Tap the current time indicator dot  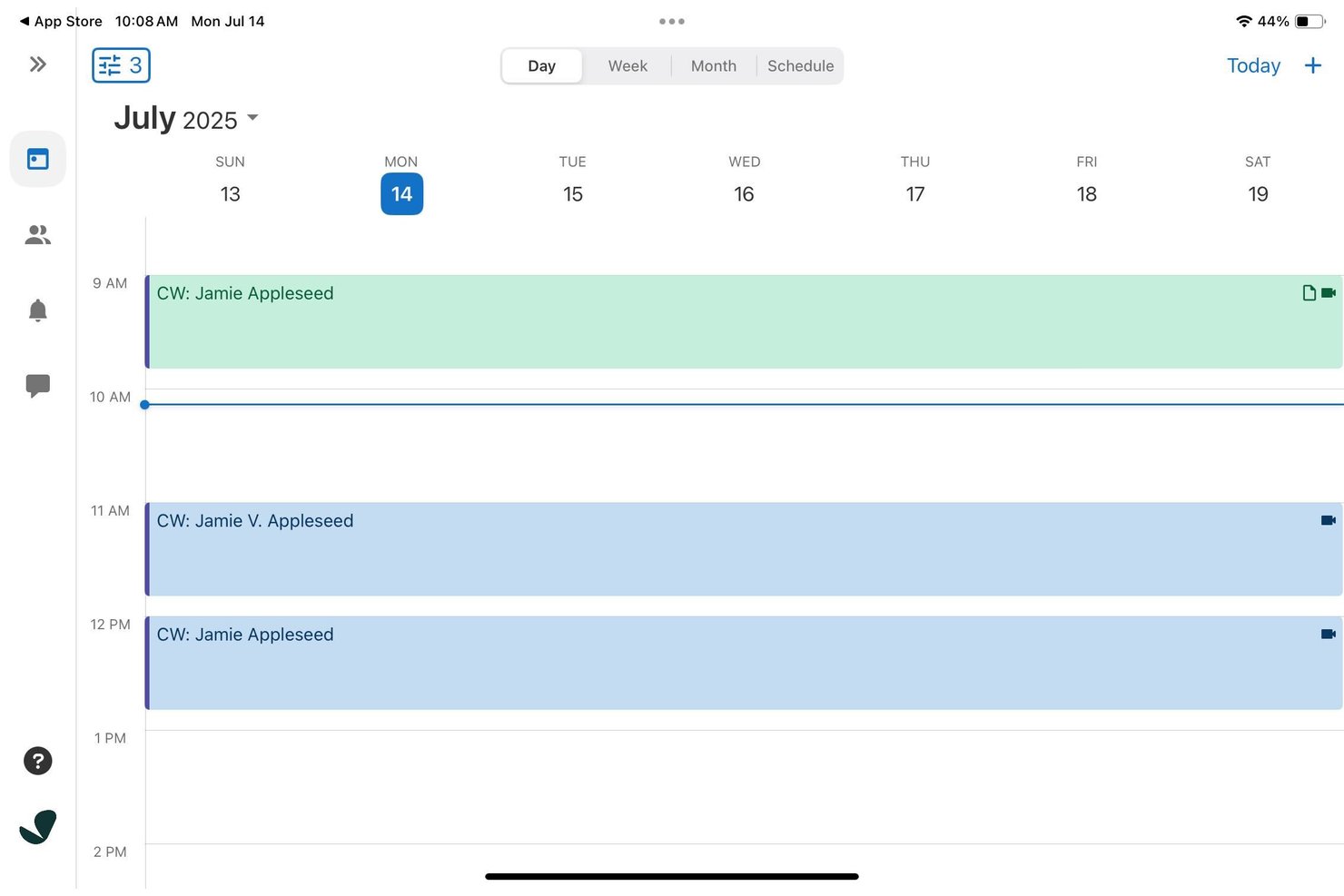click(144, 405)
